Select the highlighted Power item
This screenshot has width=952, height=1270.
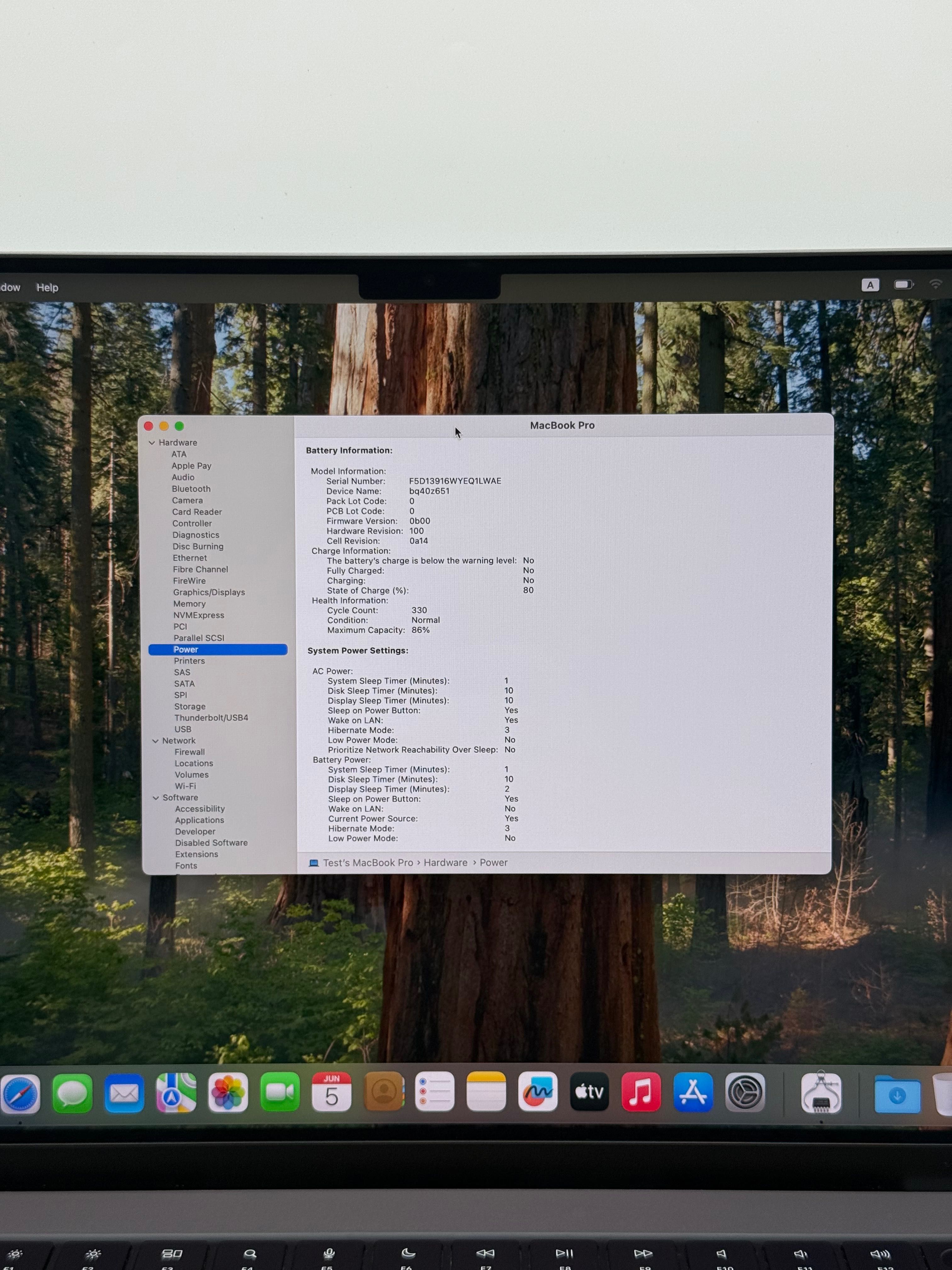(218, 649)
